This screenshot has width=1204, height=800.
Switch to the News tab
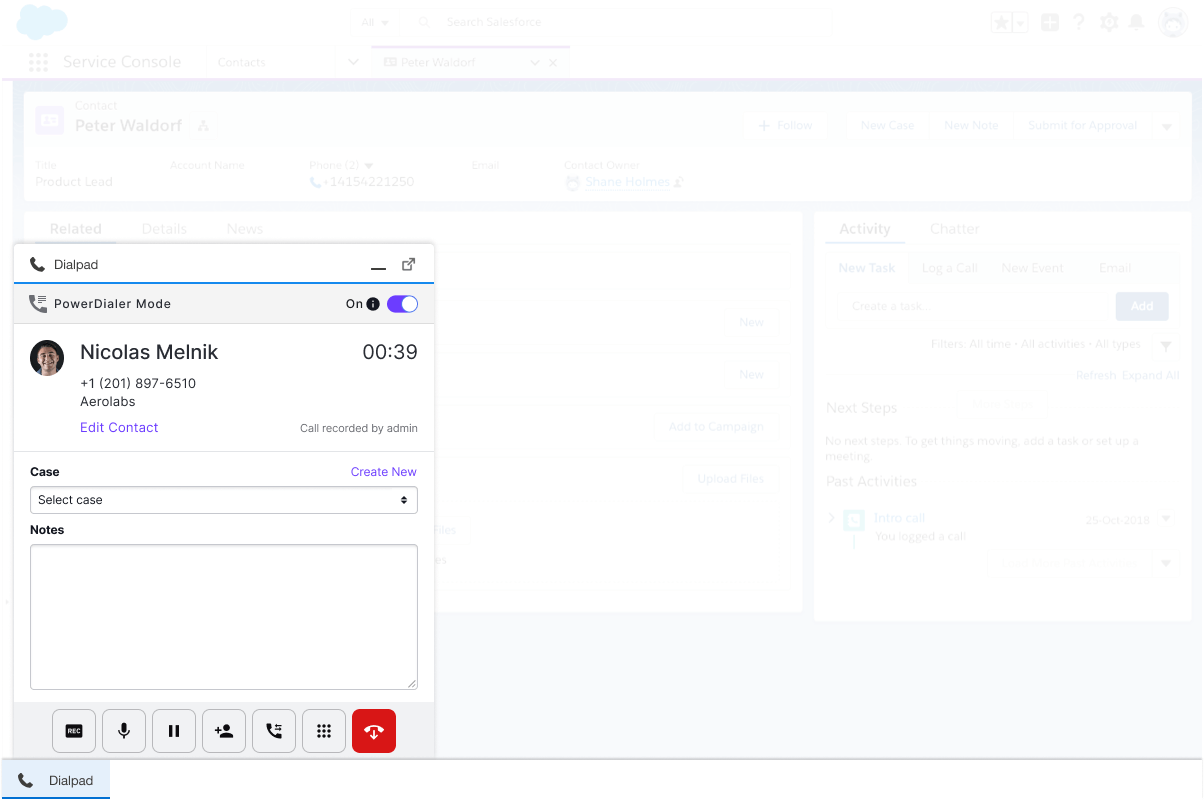[x=244, y=229]
